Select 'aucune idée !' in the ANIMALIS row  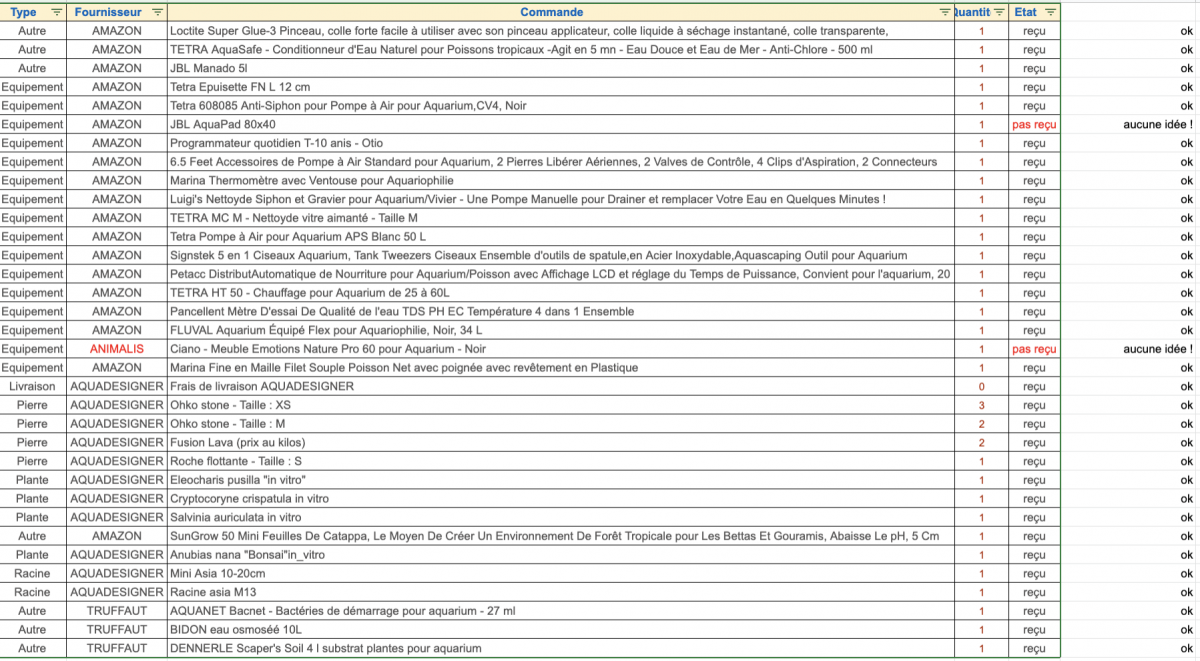click(1158, 349)
